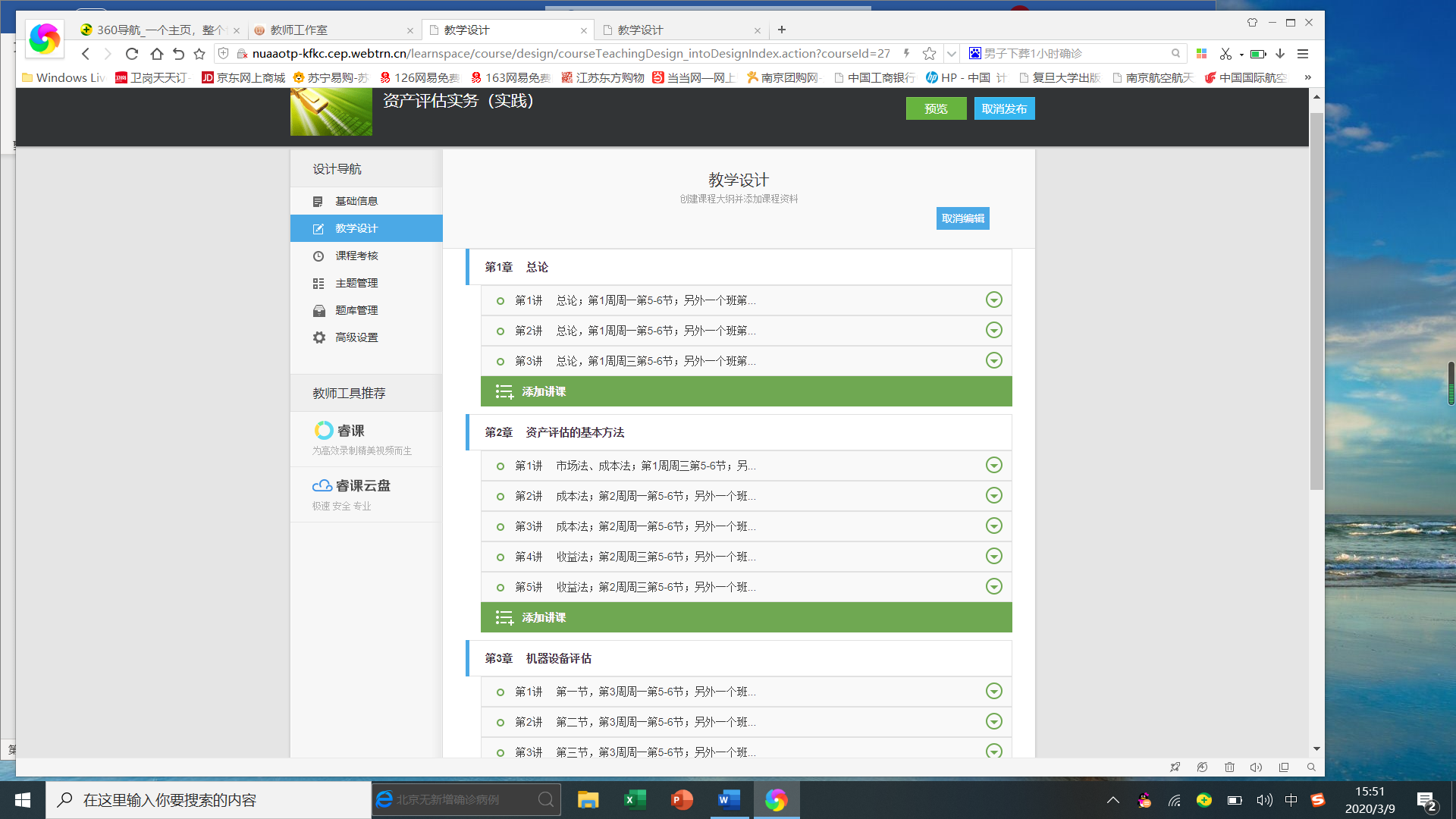Click the green 预览 button
The height and width of the screenshot is (819, 1456).
(936, 108)
